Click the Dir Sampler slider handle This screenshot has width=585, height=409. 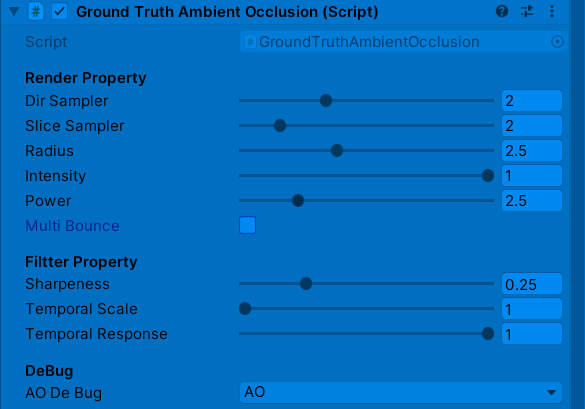326,100
